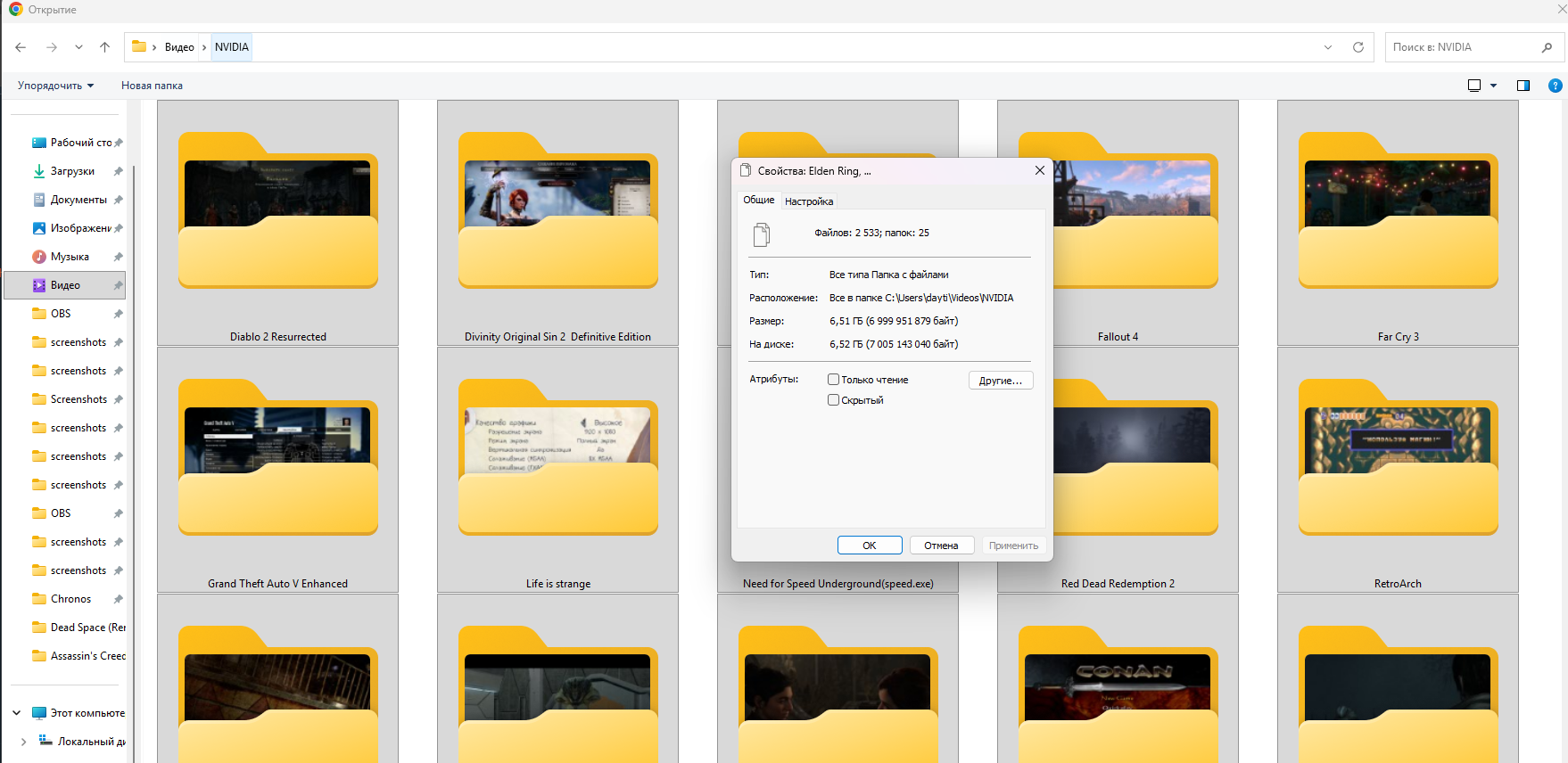
Task: Click the pin icon beside Загрузки
Action: point(118,171)
